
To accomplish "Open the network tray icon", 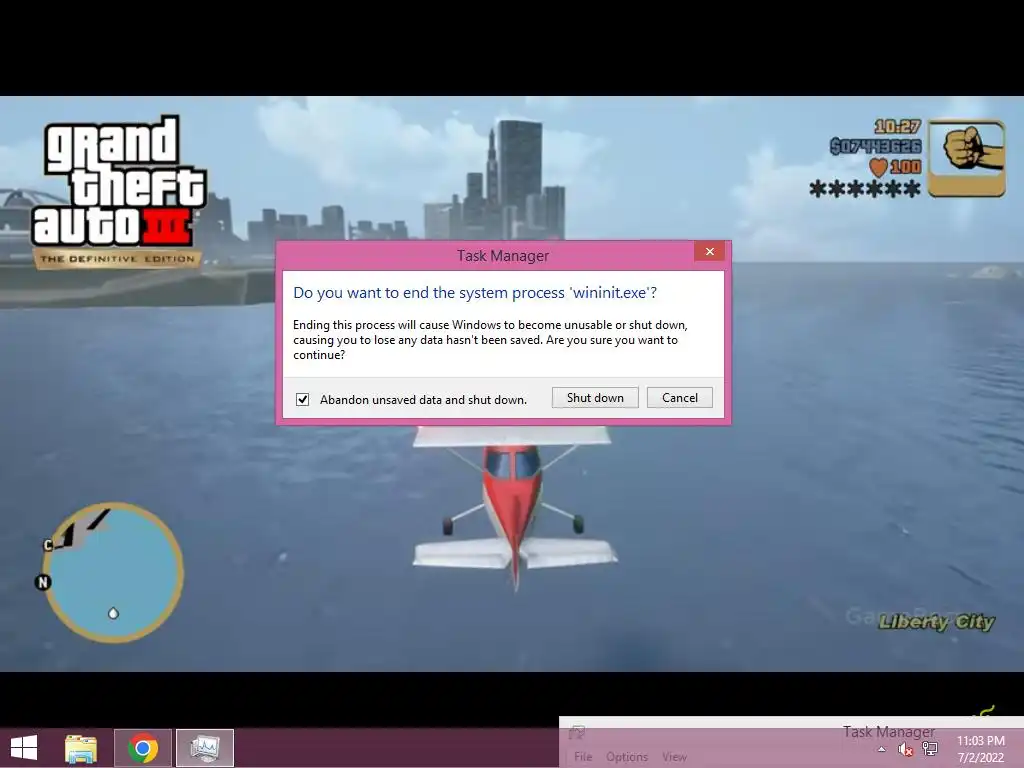I will coord(930,749).
